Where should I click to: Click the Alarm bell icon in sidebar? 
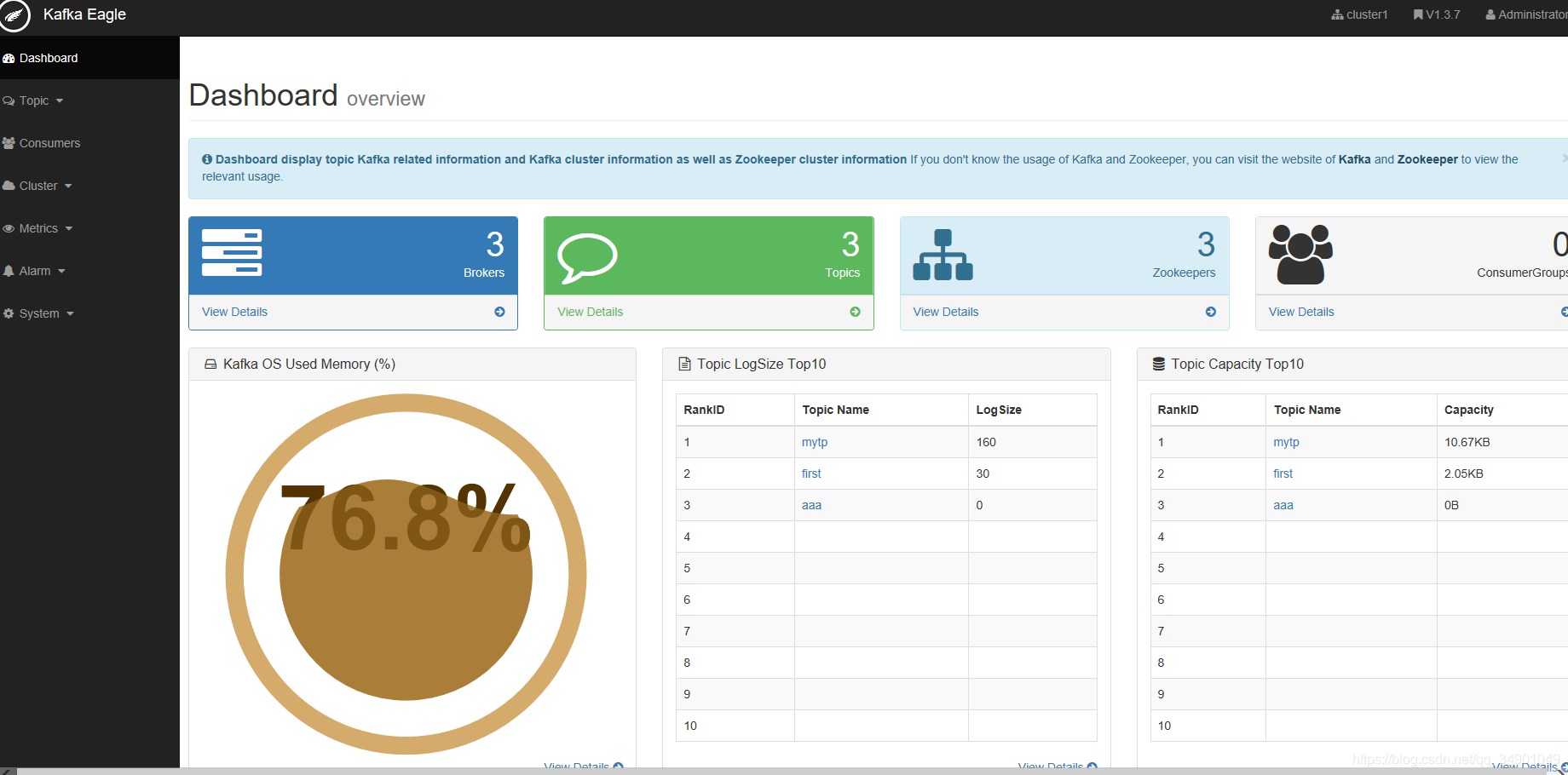(x=9, y=271)
